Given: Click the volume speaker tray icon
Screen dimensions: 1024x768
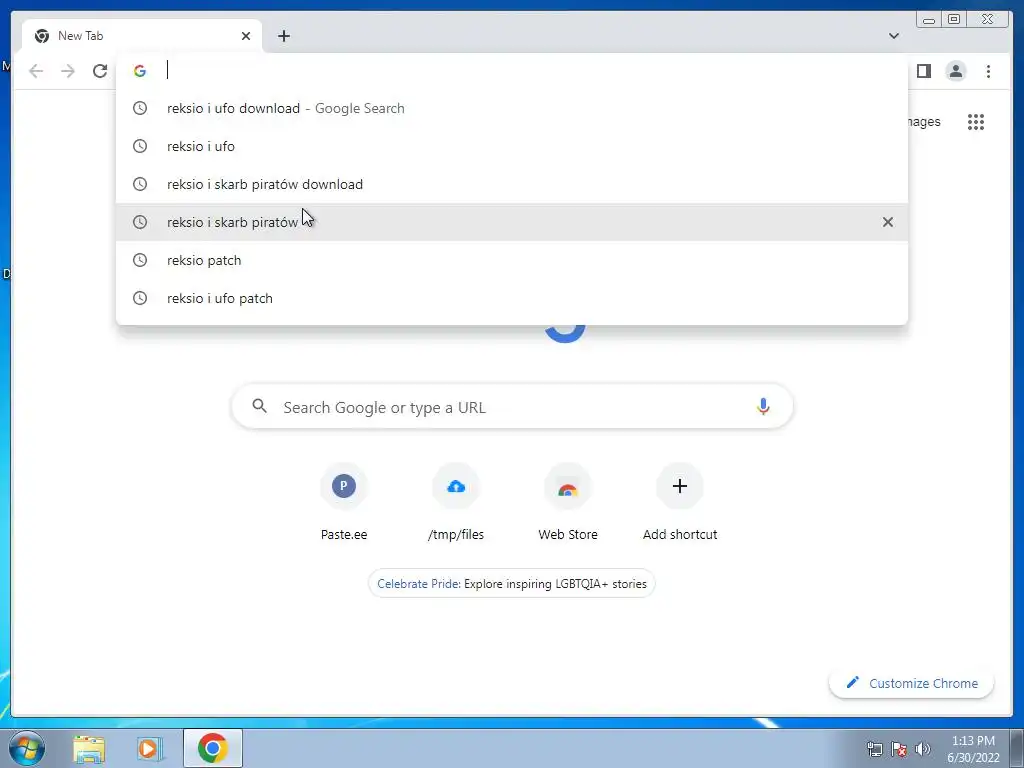Looking at the screenshot, I should [923, 749].
